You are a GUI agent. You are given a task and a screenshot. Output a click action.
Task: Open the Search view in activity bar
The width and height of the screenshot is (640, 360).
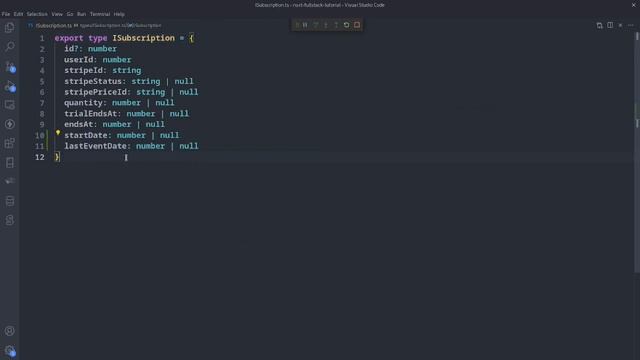(9, 47)
